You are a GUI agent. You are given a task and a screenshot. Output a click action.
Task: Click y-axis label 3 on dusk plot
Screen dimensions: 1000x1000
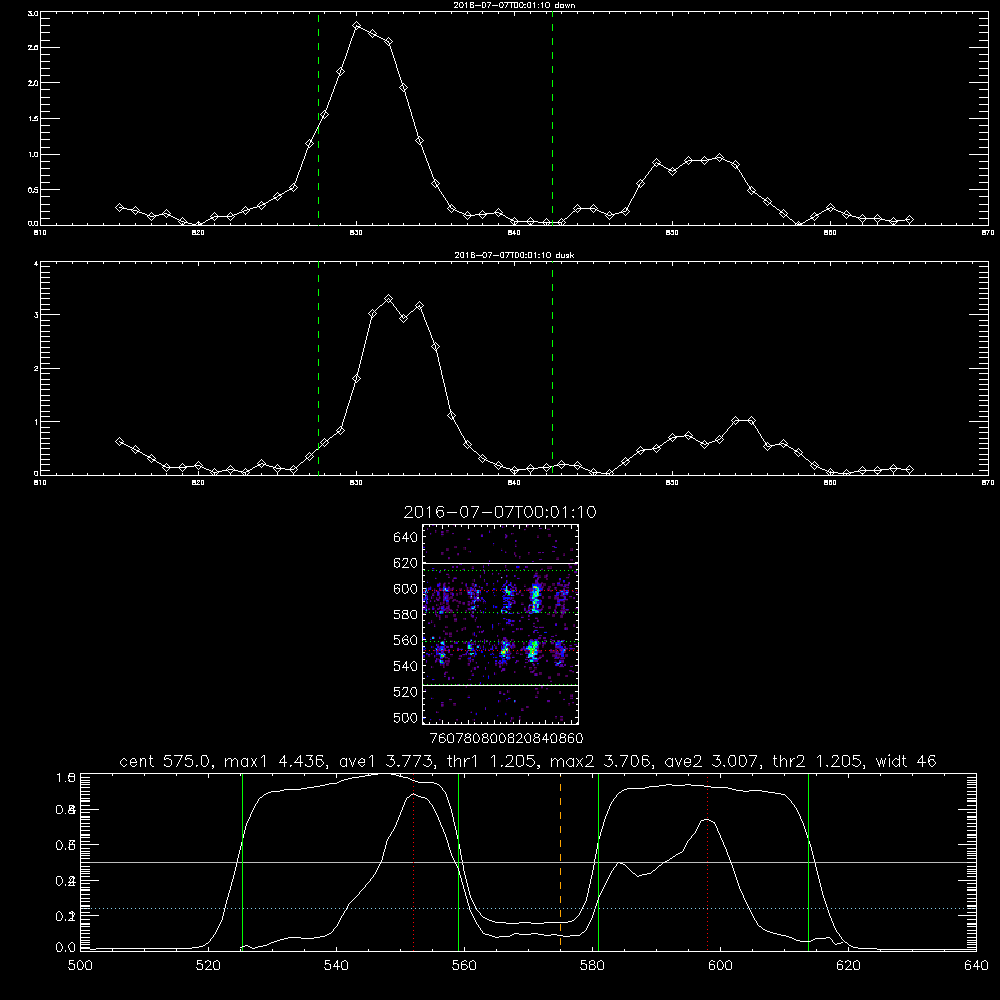(36, 315)
